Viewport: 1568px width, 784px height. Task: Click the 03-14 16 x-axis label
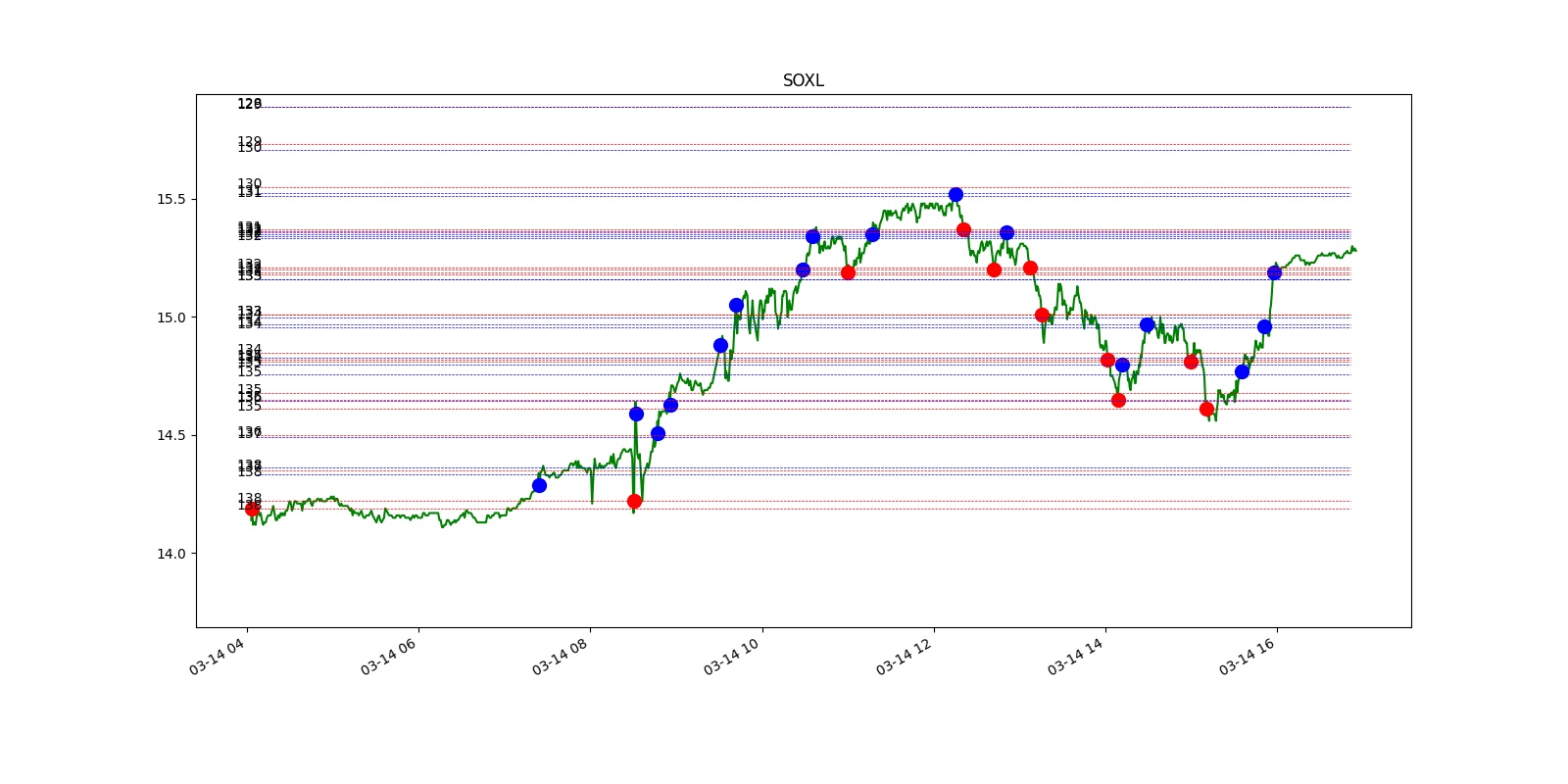1247,656
